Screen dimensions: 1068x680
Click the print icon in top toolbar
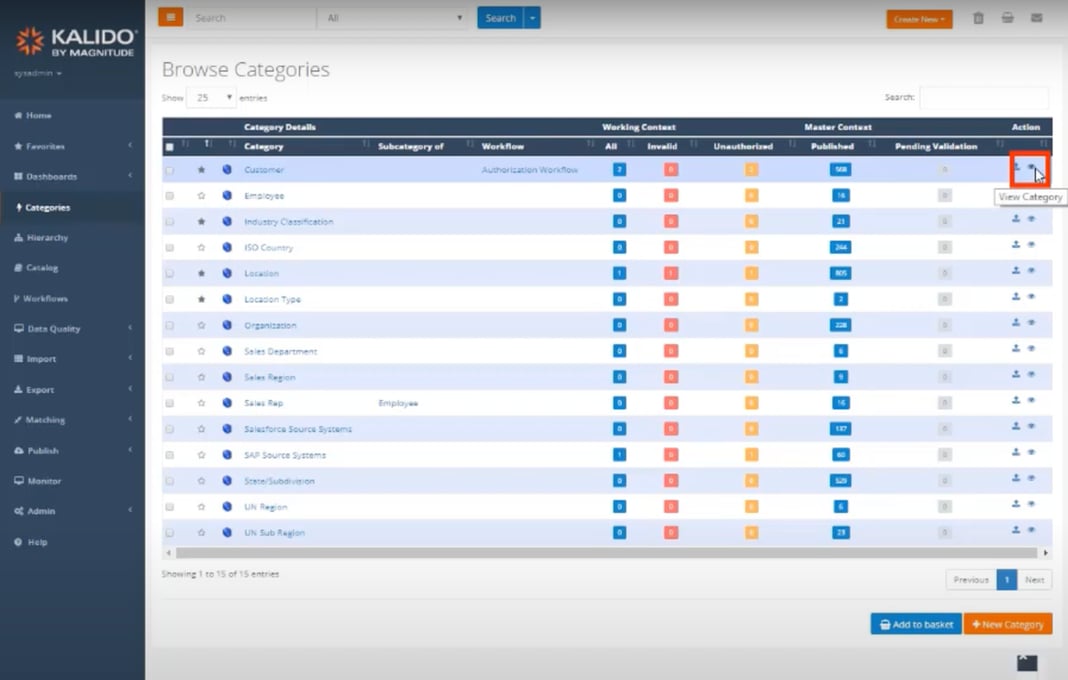1008,17
